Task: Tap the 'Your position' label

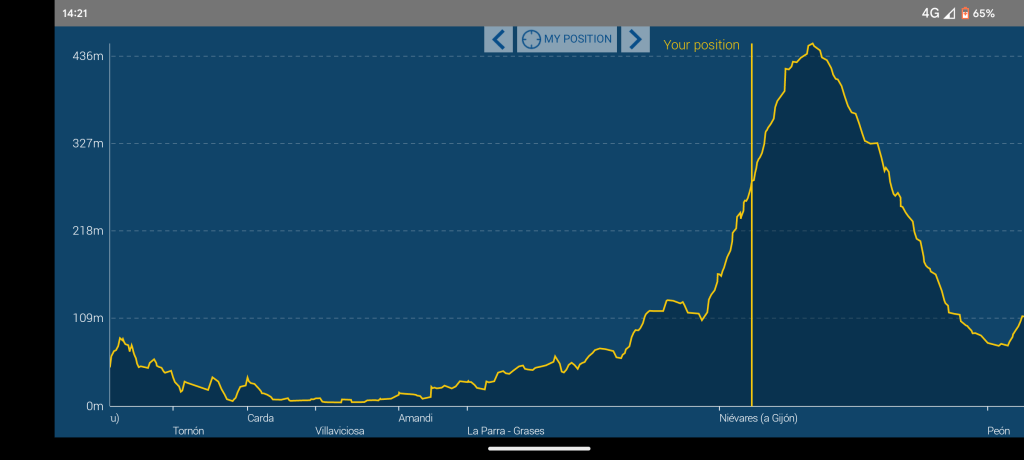Action: pyautogui.click(x=701, y=45)
